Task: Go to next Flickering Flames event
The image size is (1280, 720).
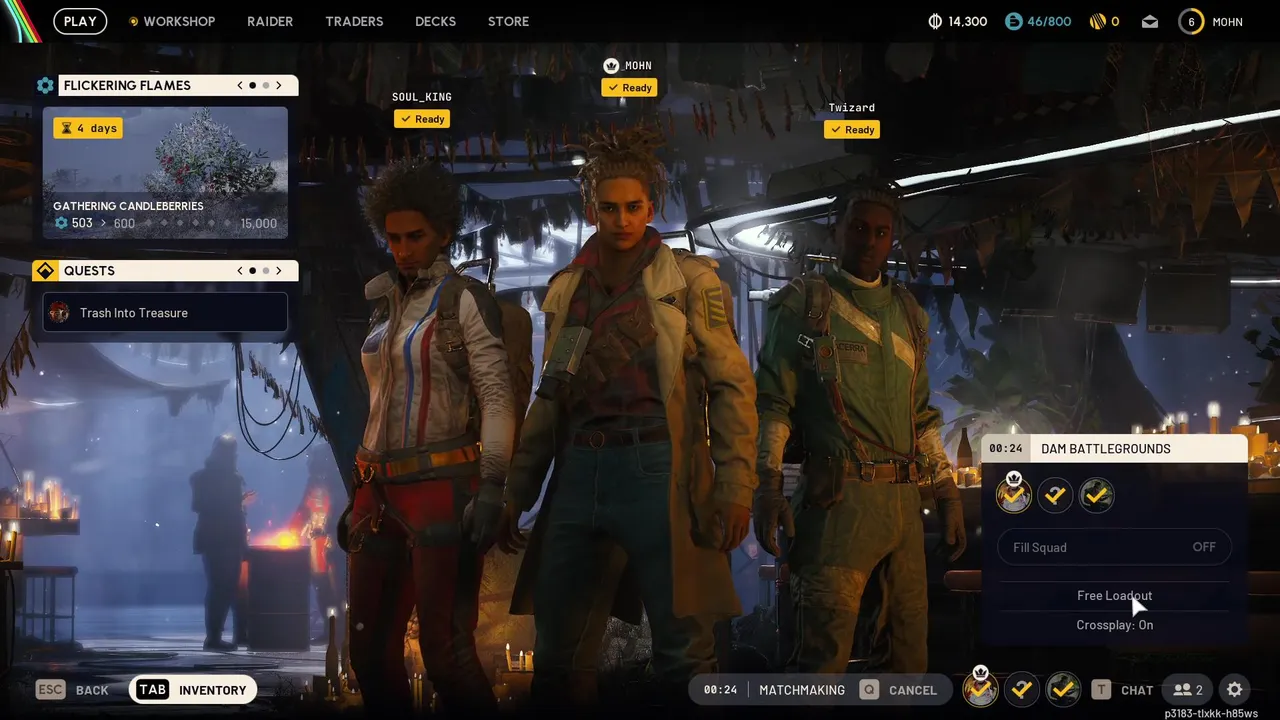Action: point(279,85)
